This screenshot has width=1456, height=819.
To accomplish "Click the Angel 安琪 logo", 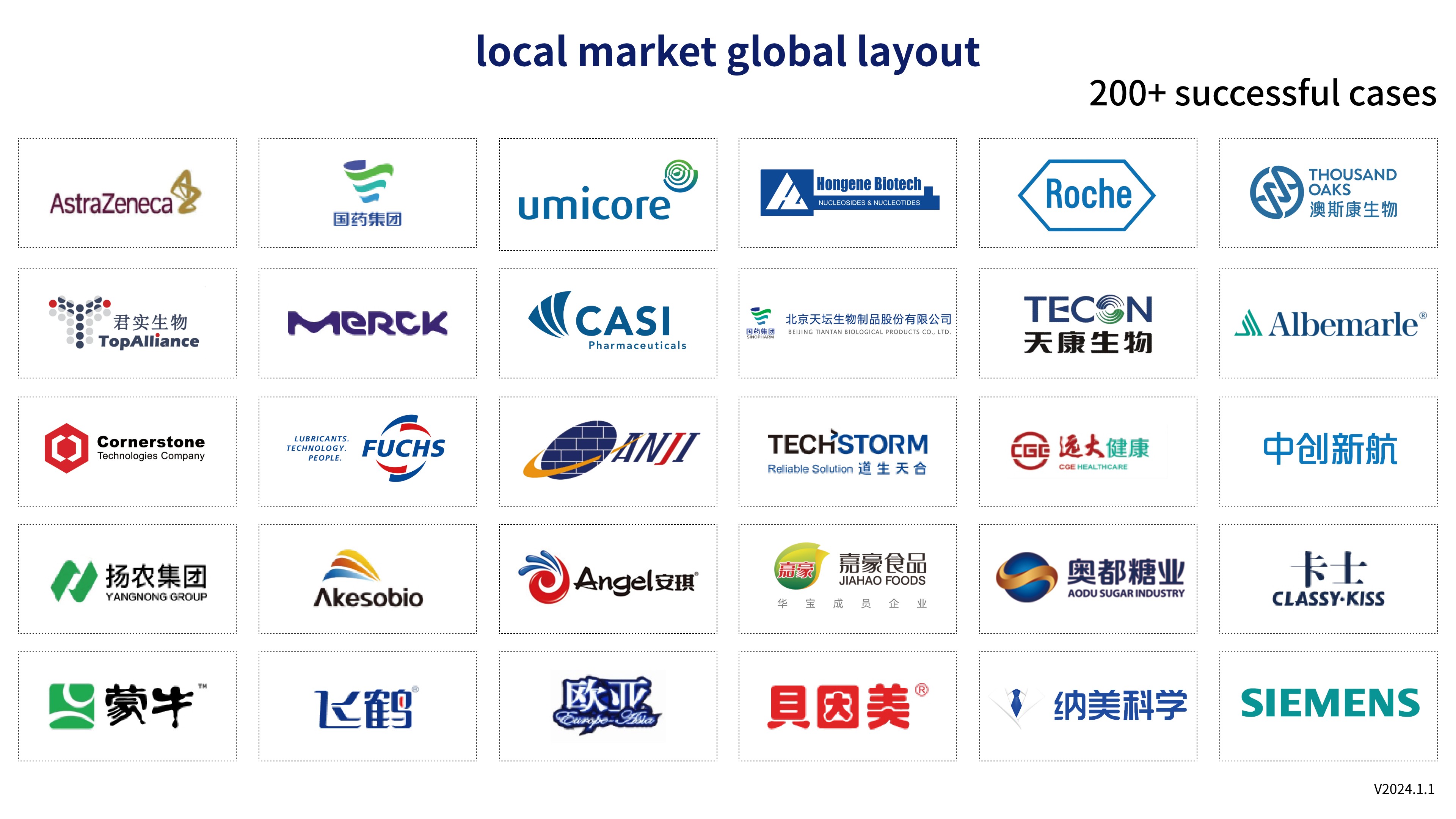I will coord(608,577).
